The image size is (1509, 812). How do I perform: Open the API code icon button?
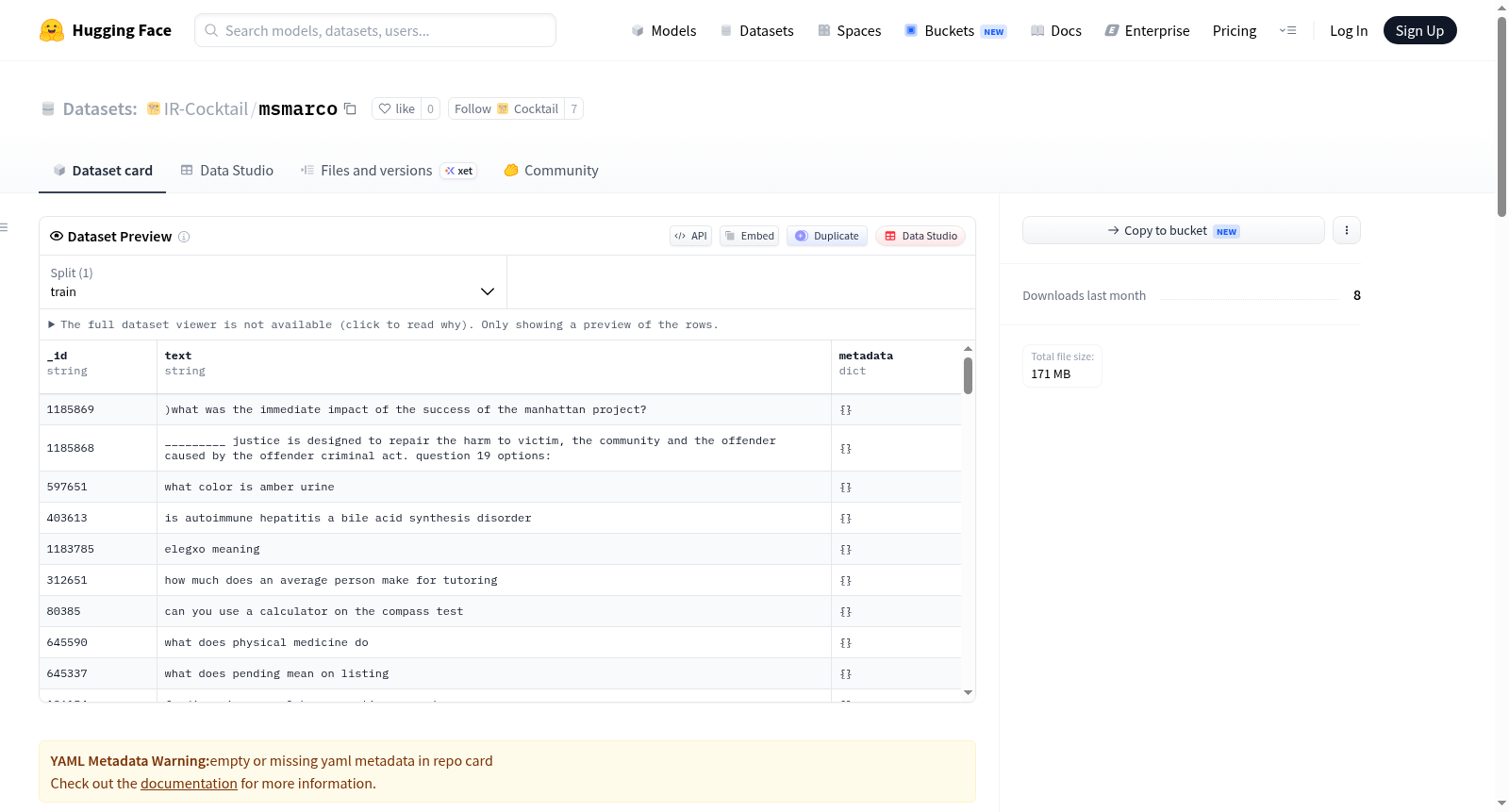pyautogui.click(x=690, y=236)
